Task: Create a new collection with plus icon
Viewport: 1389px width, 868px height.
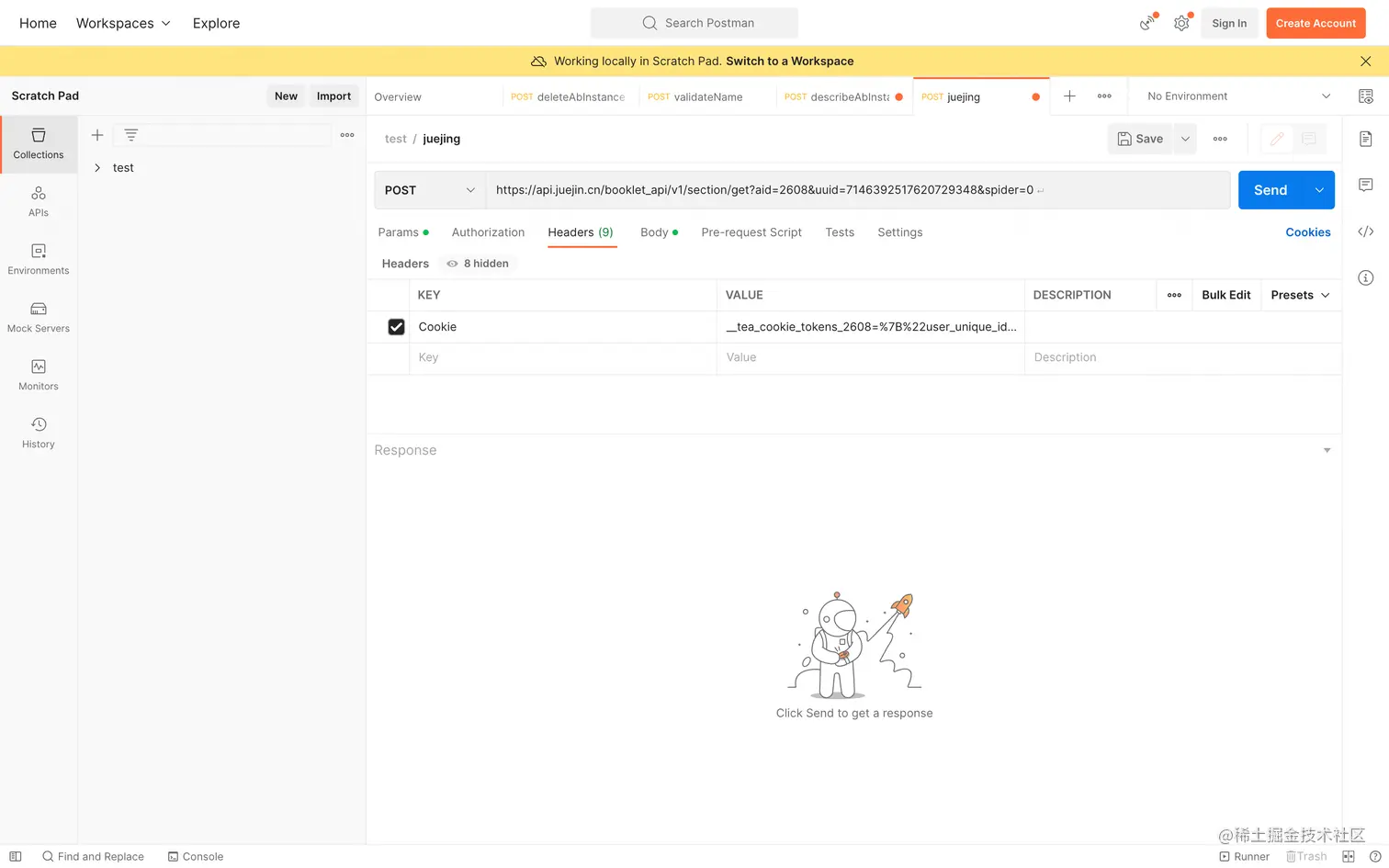Action: pyautogui.click(x=97, y=135)
